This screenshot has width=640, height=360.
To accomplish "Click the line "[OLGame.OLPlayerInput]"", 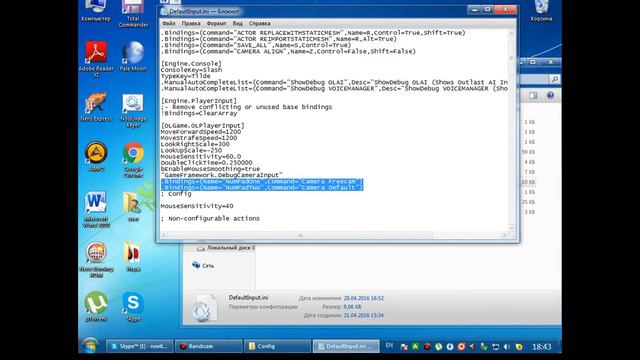I will pyautogui.click(x=202, y=126).
